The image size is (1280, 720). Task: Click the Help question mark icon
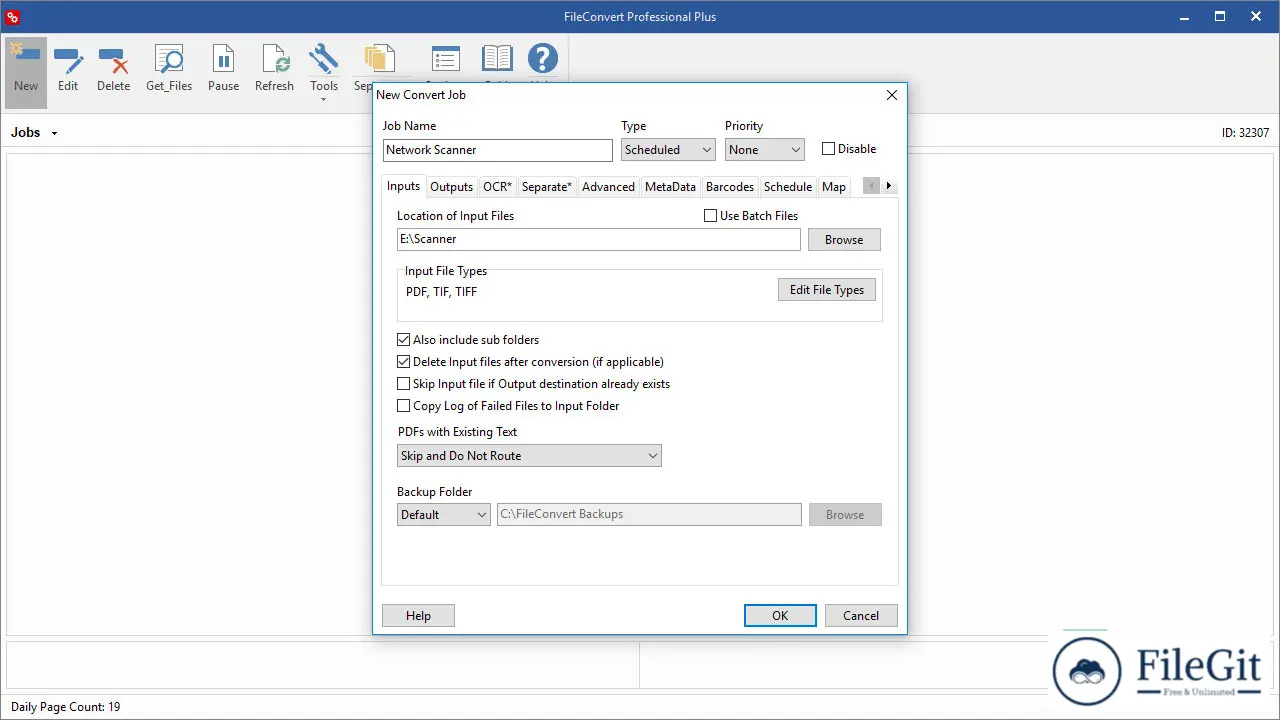pos(542,59)
